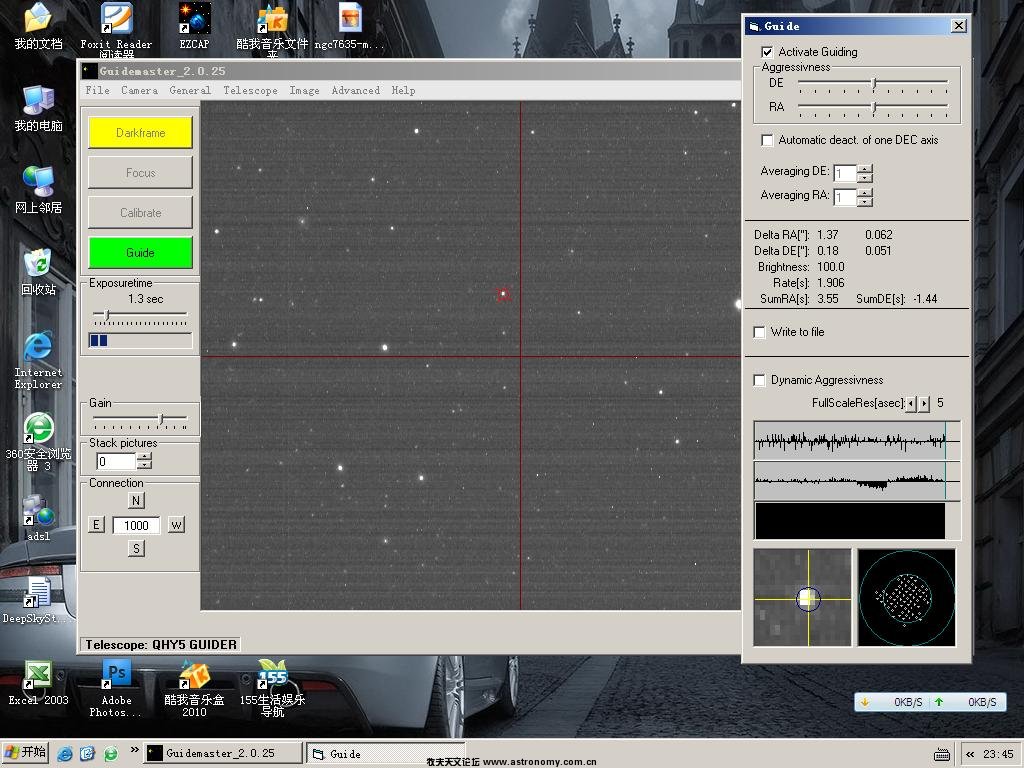Uncheck the Activate Guiding checkbox
The image size is (1024, 768).
pyautogui.click(x=767, y=52)
